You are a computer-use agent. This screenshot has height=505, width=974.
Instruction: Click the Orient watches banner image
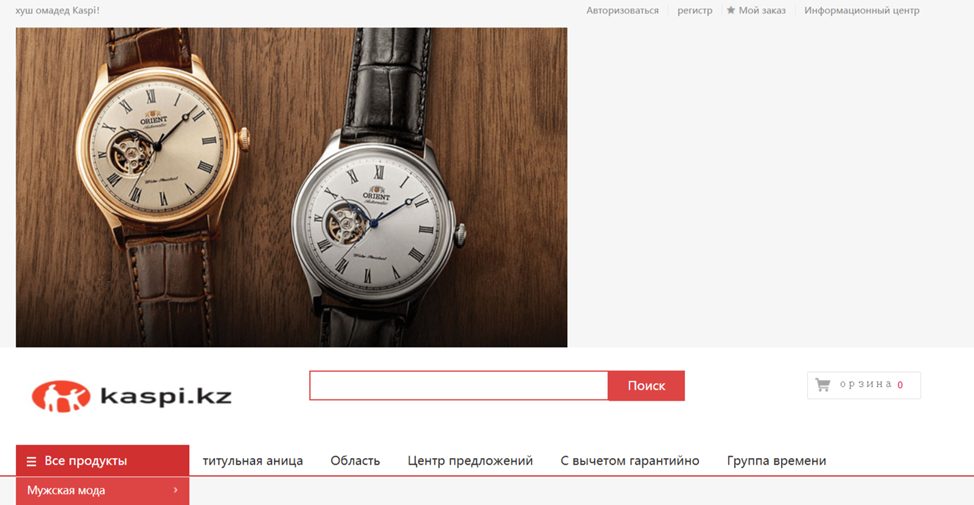click(291, 187)
